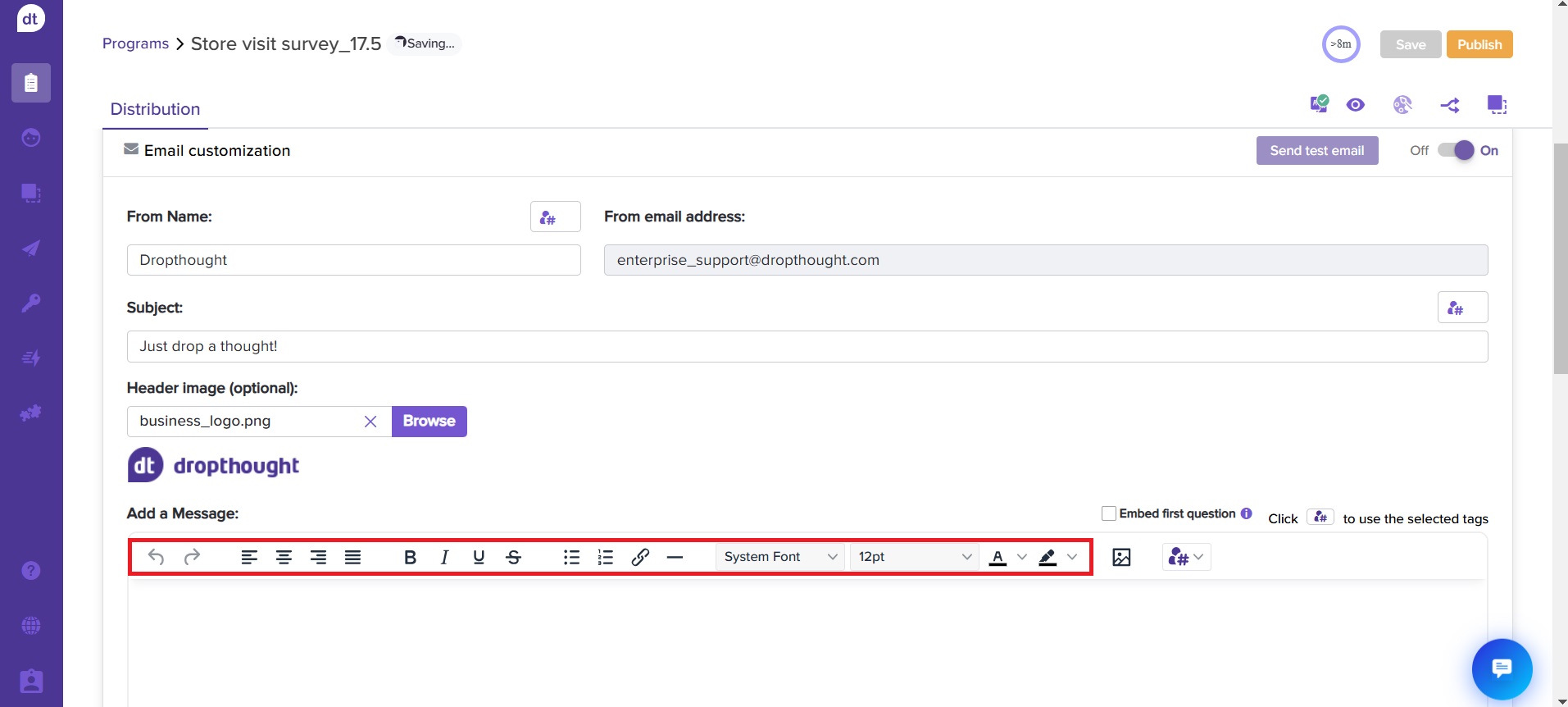Go to Programs breadcrumb link
Screen dimensions: 1568x707
pyautogui.click(x=135, y=43)
